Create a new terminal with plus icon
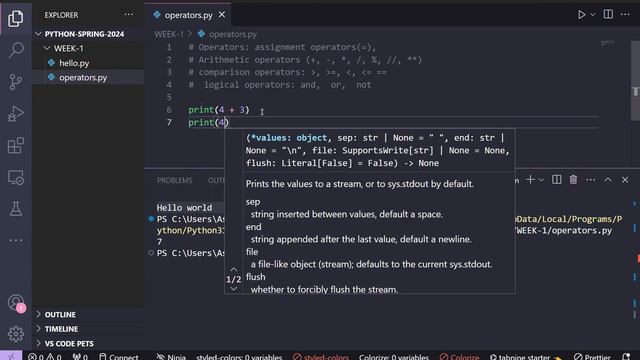The width and height of the screenshot is (640, 360). [530, 180]
